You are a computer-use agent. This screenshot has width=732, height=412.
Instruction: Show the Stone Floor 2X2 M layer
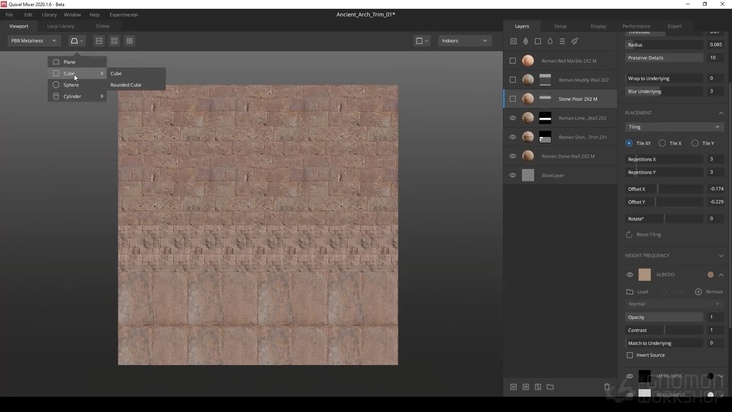513,99
